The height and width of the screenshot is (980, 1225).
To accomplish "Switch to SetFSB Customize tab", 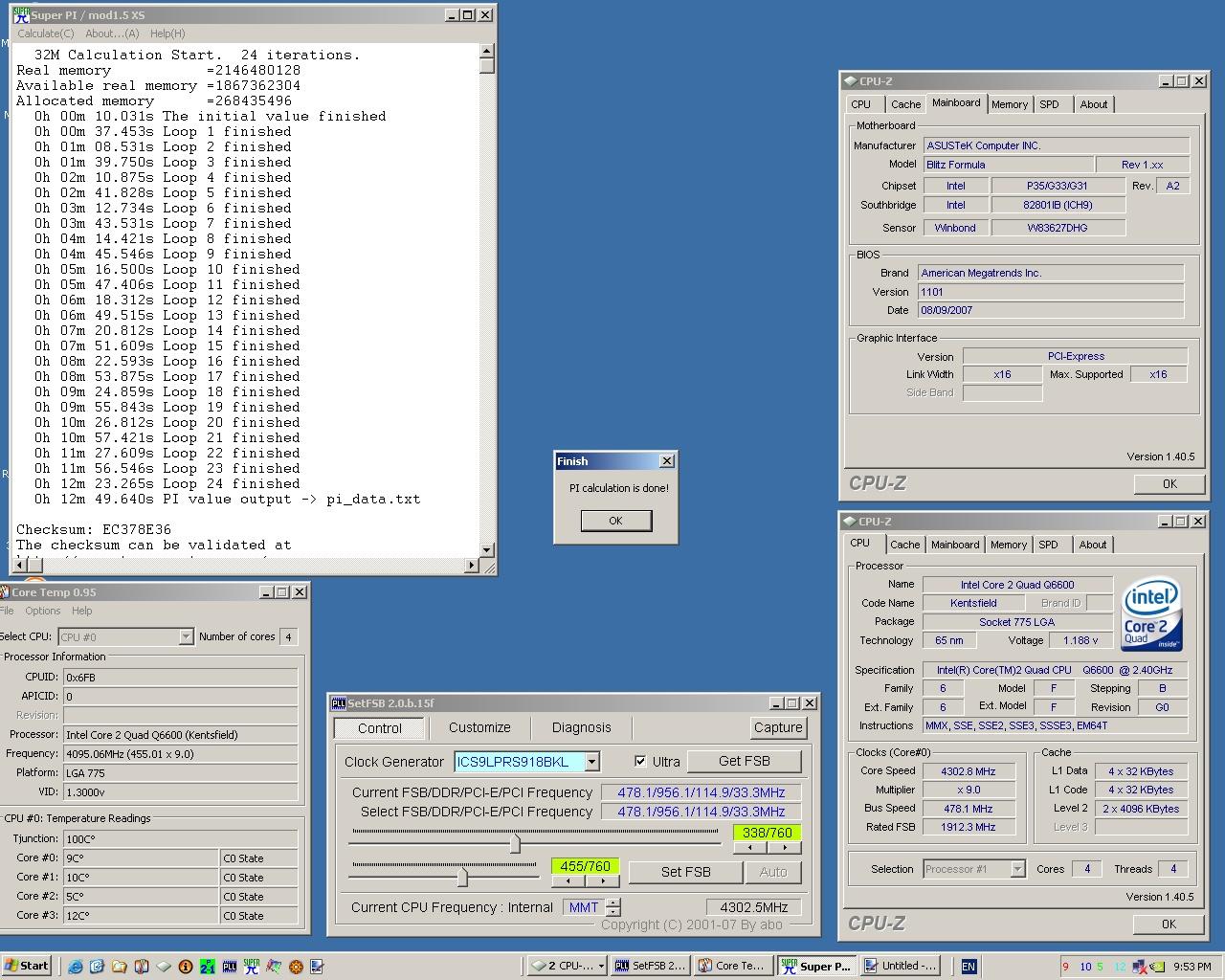I will tap(479, 727).
